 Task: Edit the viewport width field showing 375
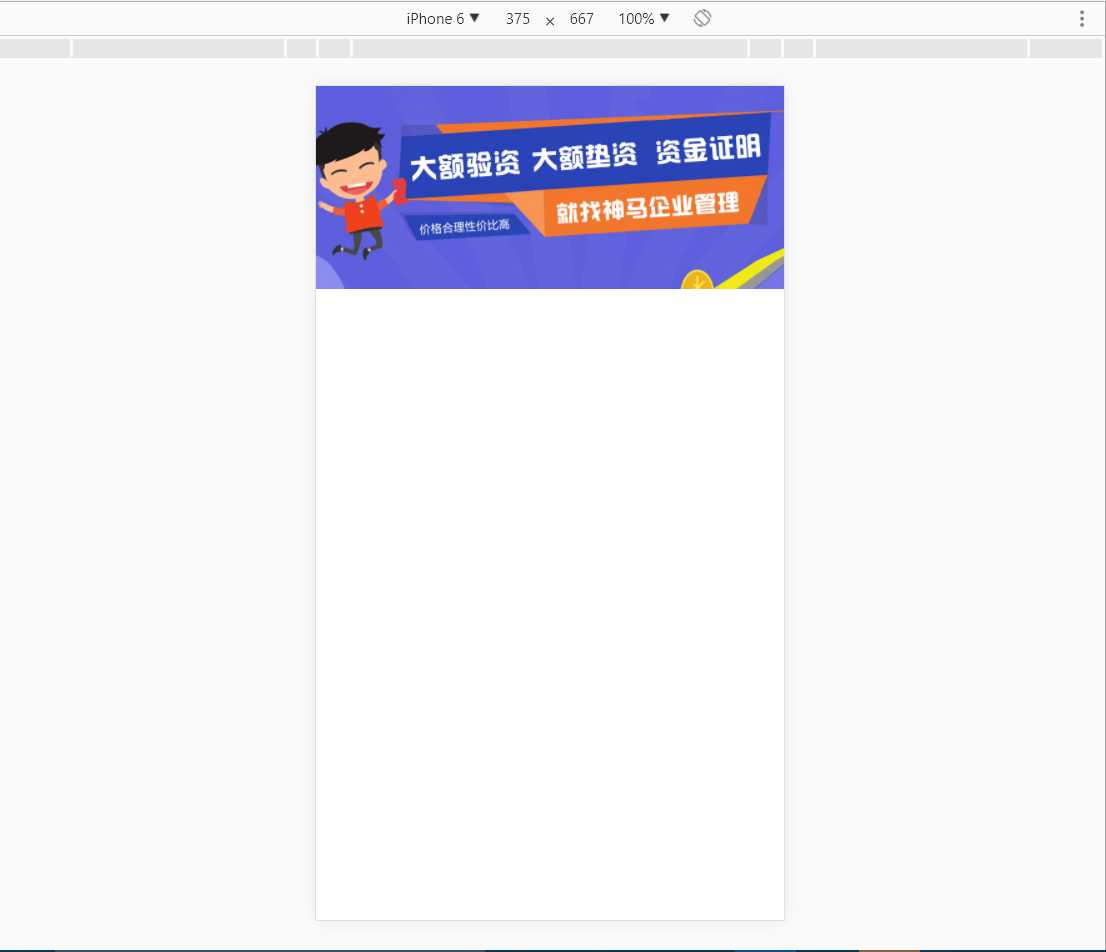click(x=518, y=18)
